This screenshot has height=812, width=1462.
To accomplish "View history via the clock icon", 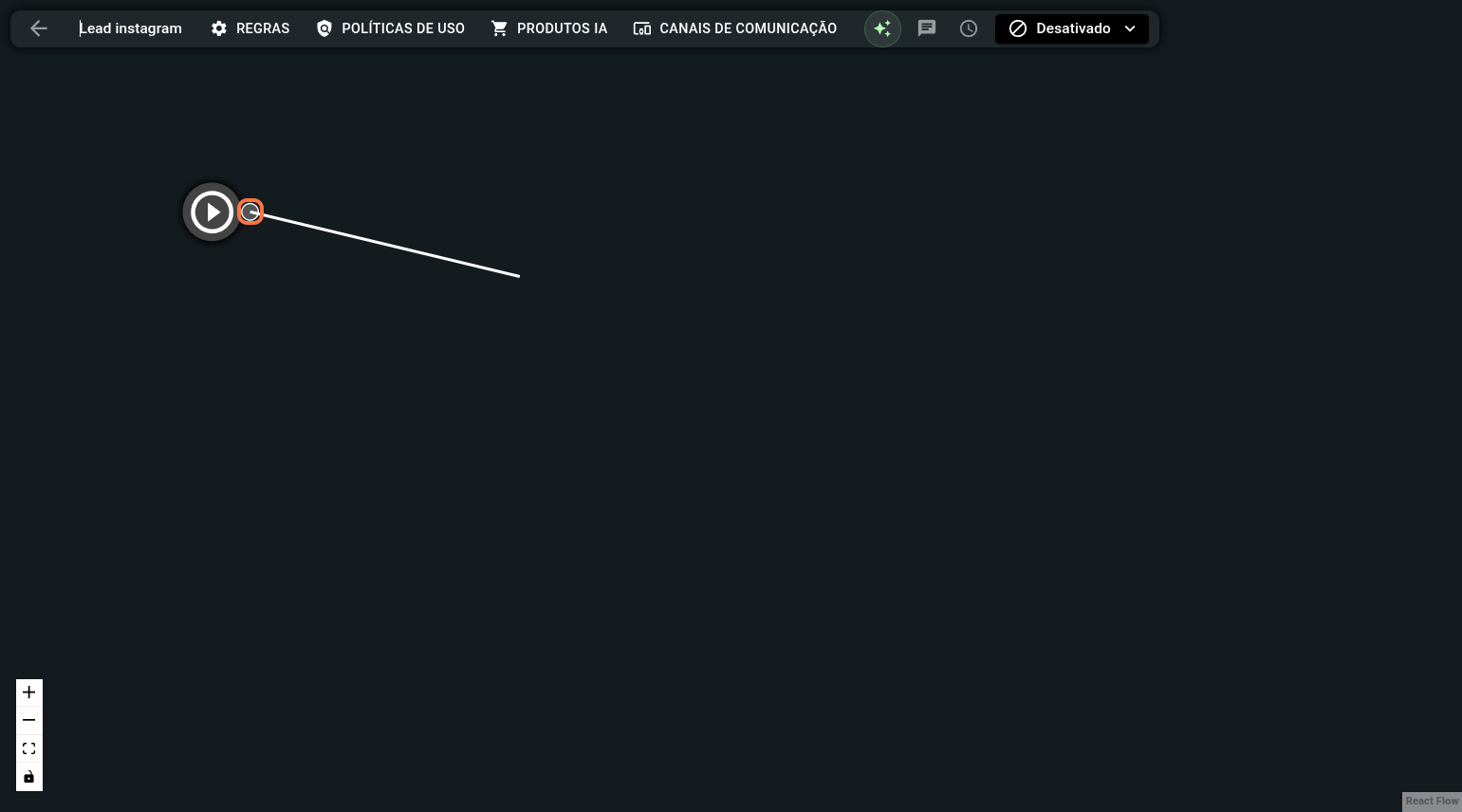I will click(969, 28).
